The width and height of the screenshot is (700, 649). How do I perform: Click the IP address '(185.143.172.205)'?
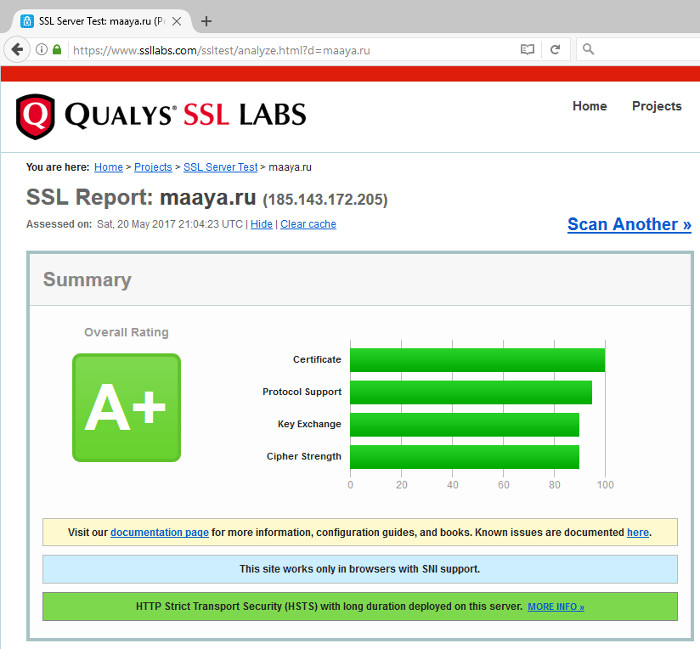(x=325, y=199)
